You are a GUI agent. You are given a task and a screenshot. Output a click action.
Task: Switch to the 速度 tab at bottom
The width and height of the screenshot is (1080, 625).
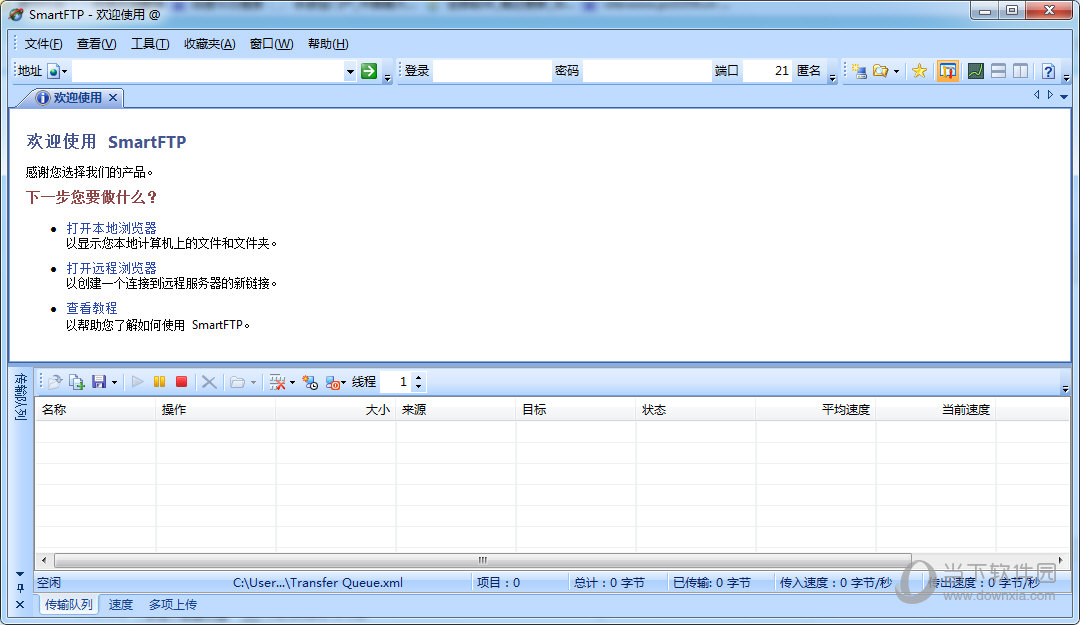coord(121,604)
